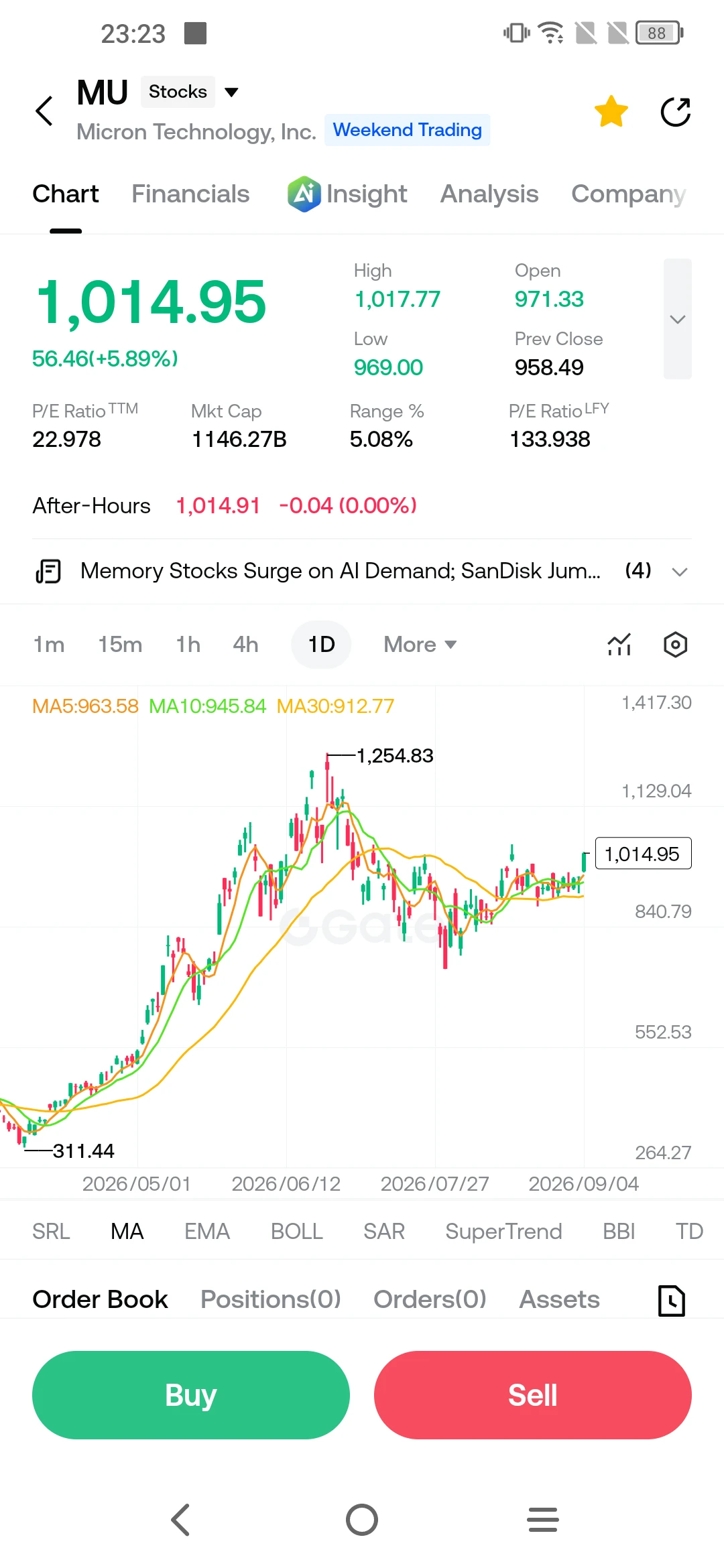Open the Assets tab

pos(560,1300)
